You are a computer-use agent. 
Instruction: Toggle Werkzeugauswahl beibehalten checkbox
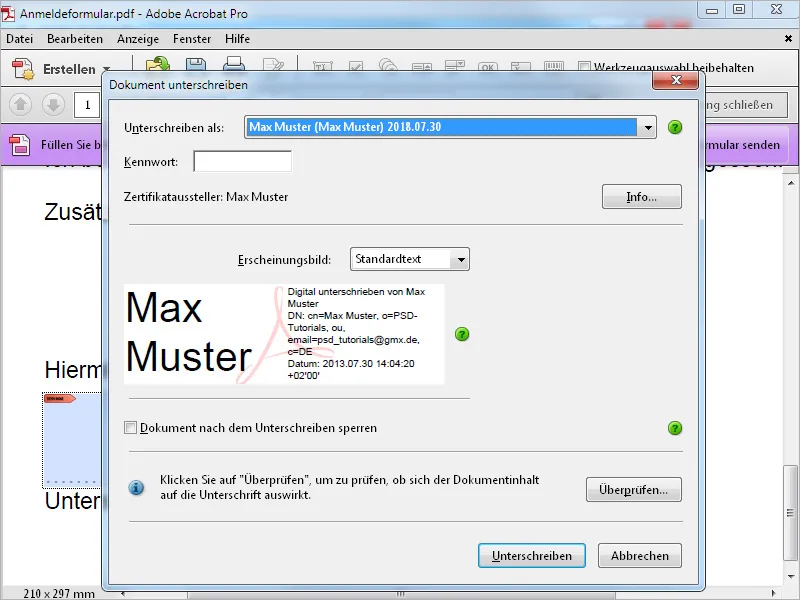point(584,67)
